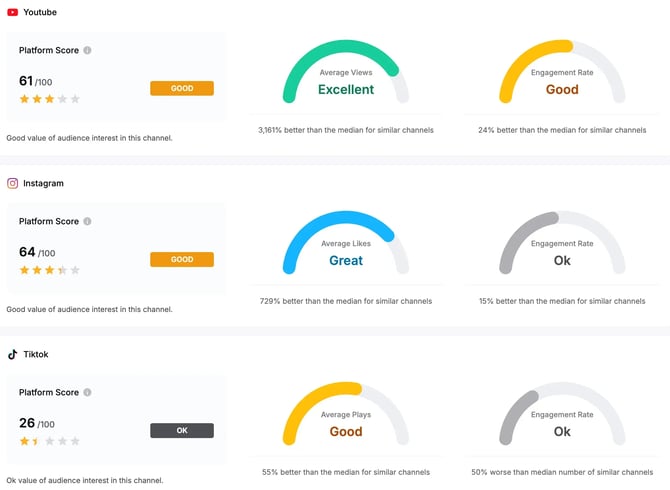Click the TikTok logo icon

[x=12, y=354]
